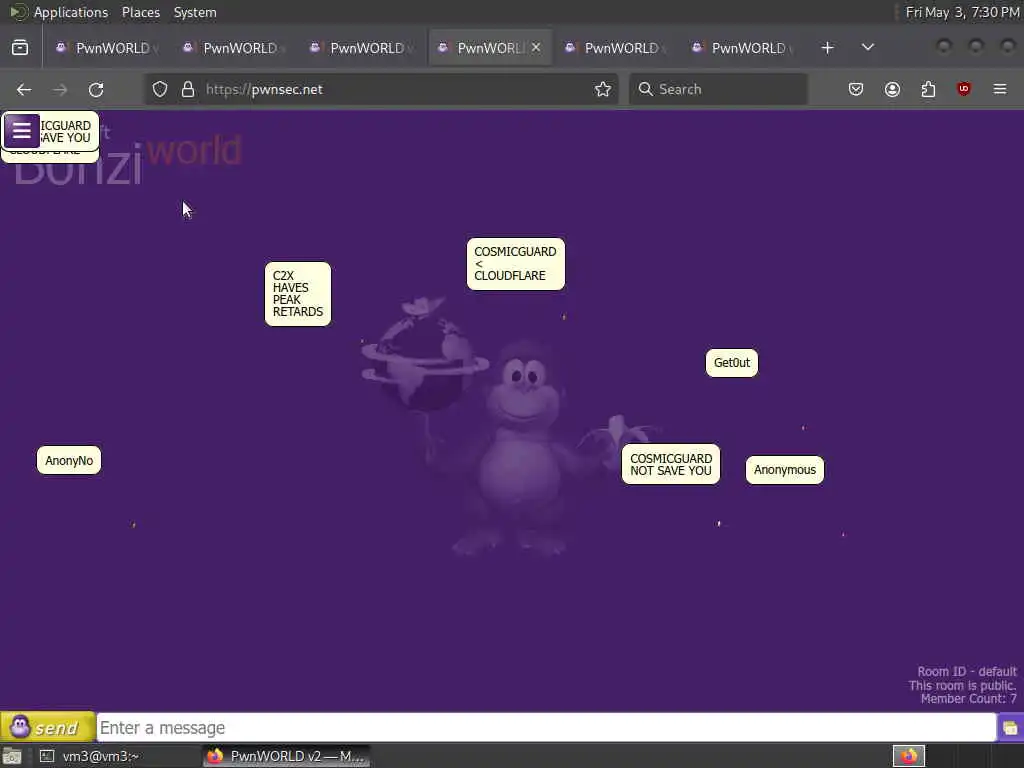
Task: Click the site security padlock icon
Action: tap(188, 89)
